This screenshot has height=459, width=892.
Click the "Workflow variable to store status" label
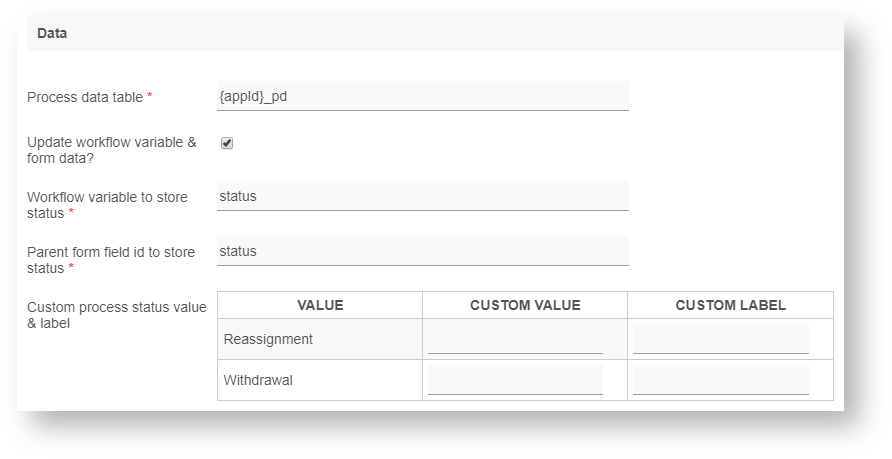[x=106, y=205]
